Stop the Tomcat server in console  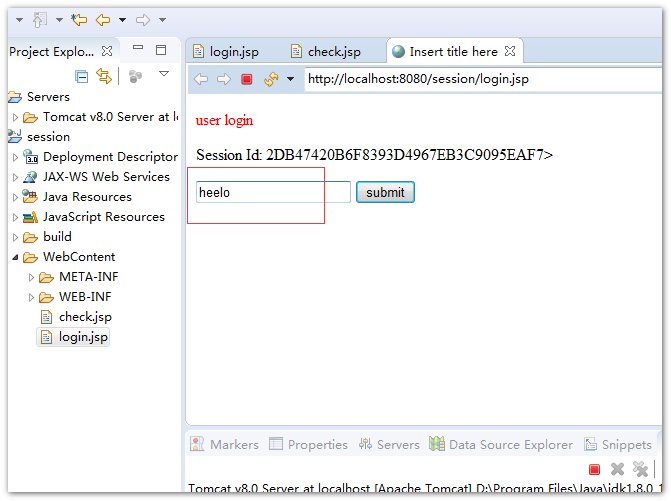594,469
